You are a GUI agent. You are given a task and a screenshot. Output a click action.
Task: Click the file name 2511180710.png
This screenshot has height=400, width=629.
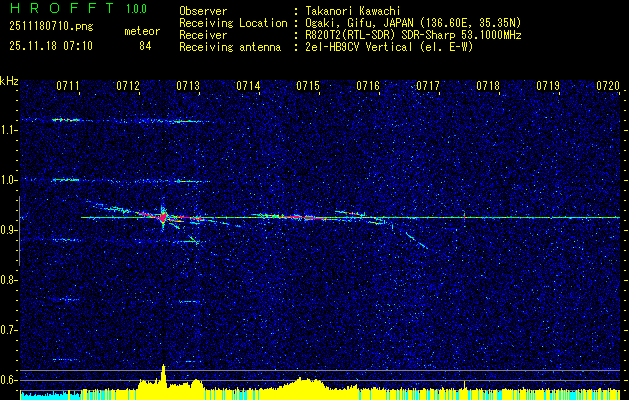point(51,27)
